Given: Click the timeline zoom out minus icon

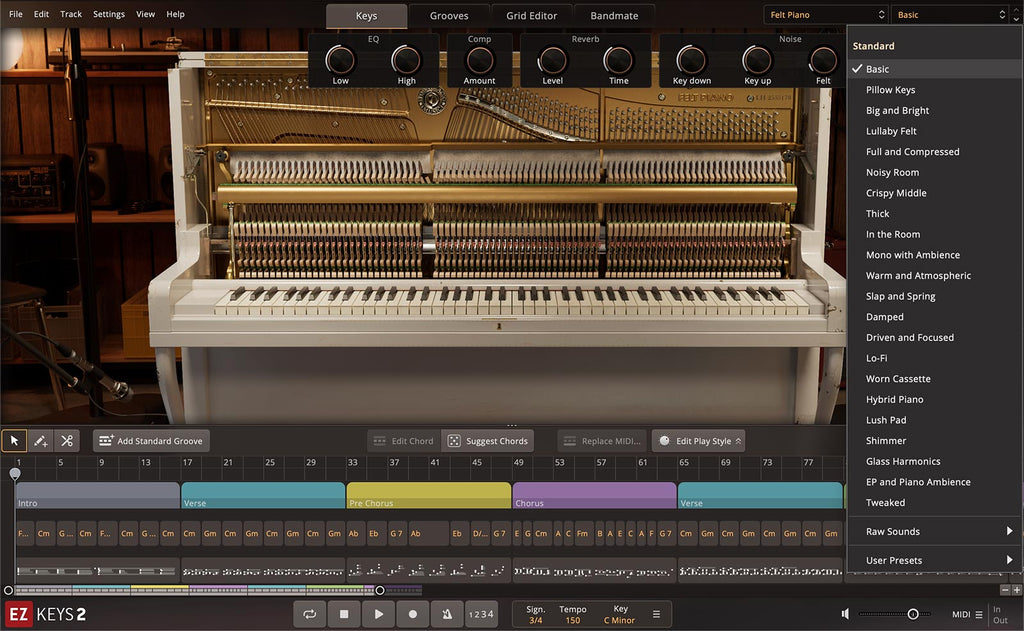Looking at the screenshot, I should (x=1005, y=590).
